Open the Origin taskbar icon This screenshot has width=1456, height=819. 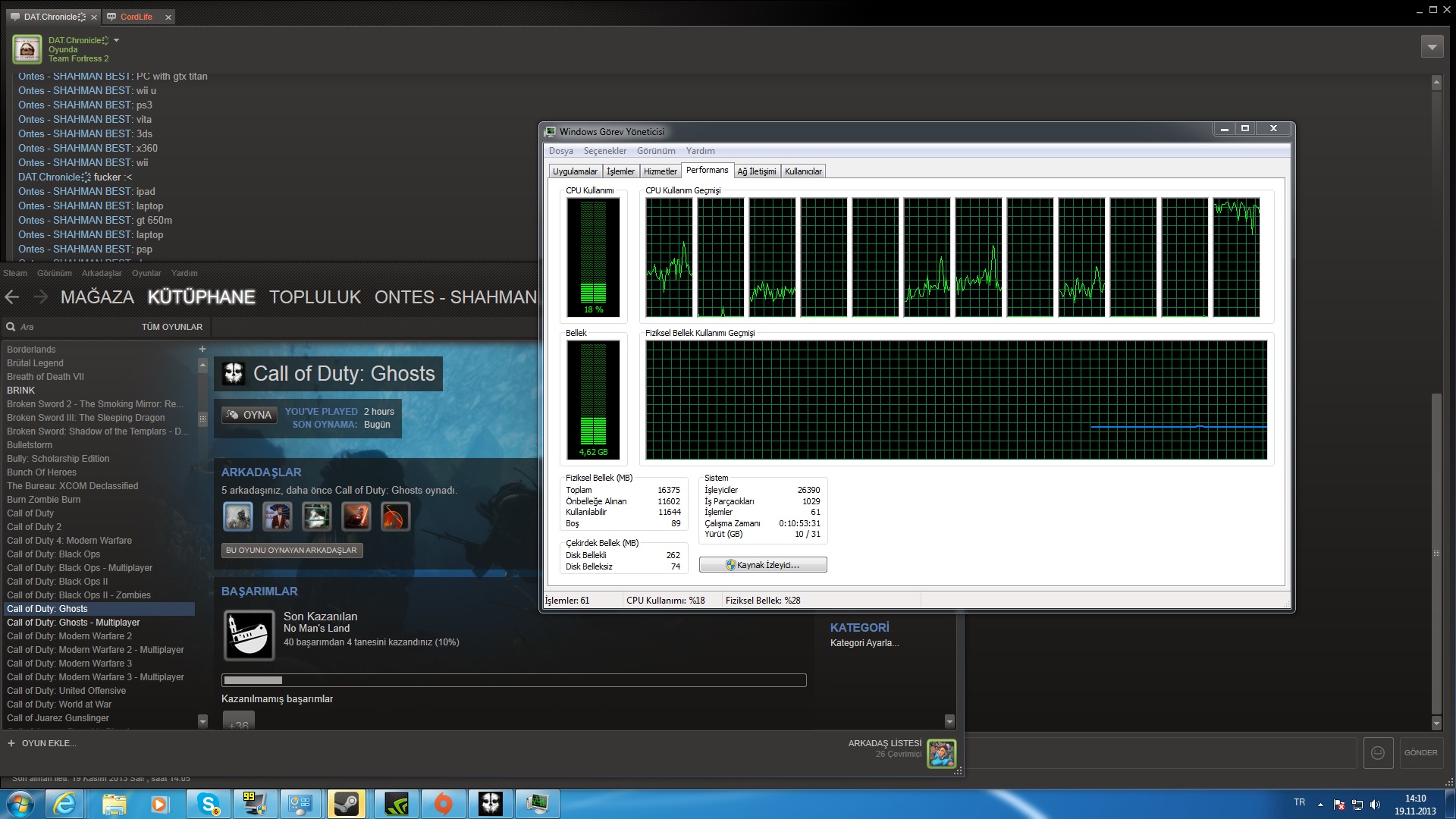click(443, 804)
